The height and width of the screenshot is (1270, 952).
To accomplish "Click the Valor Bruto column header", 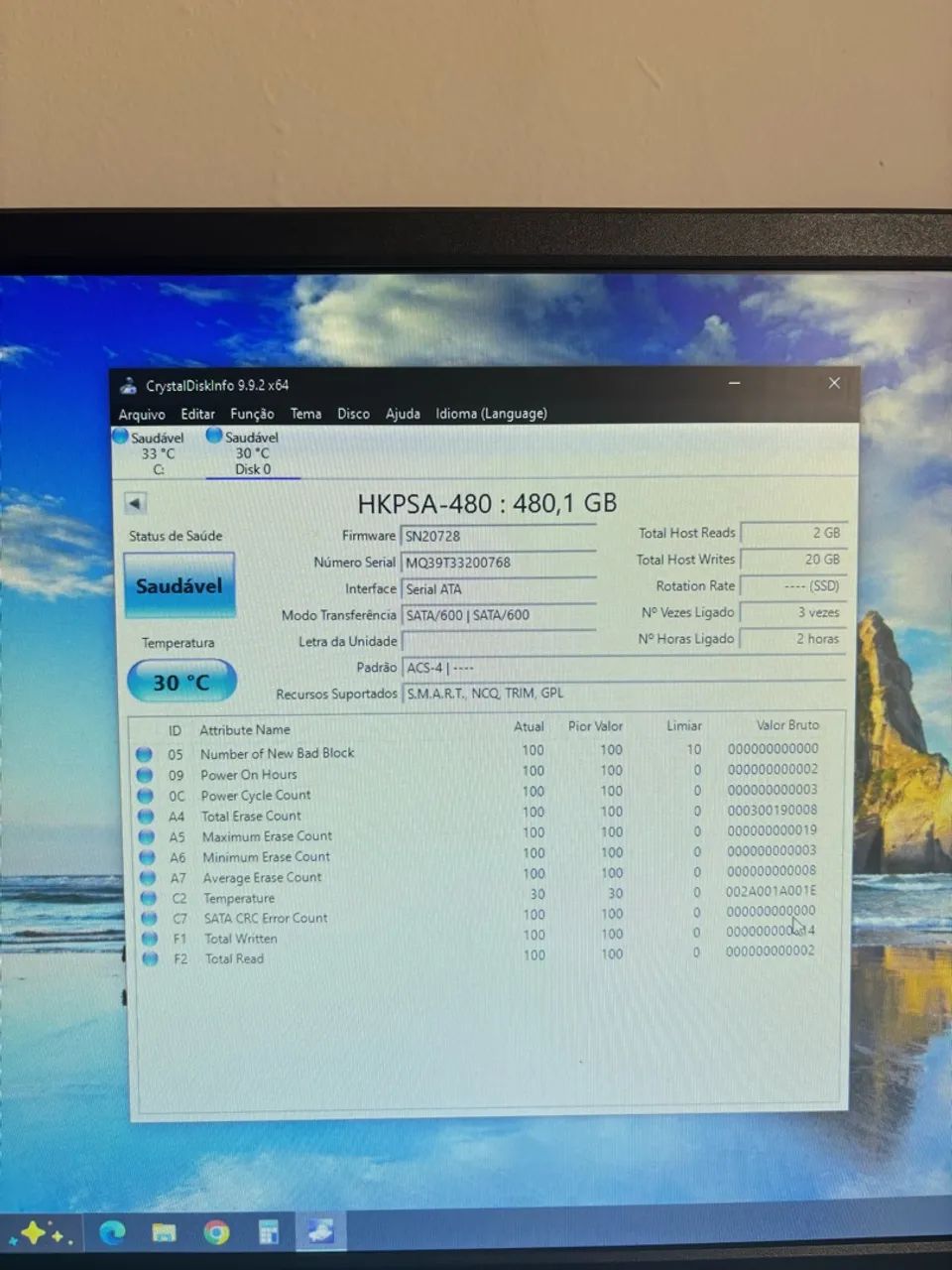I will point(787,725).
